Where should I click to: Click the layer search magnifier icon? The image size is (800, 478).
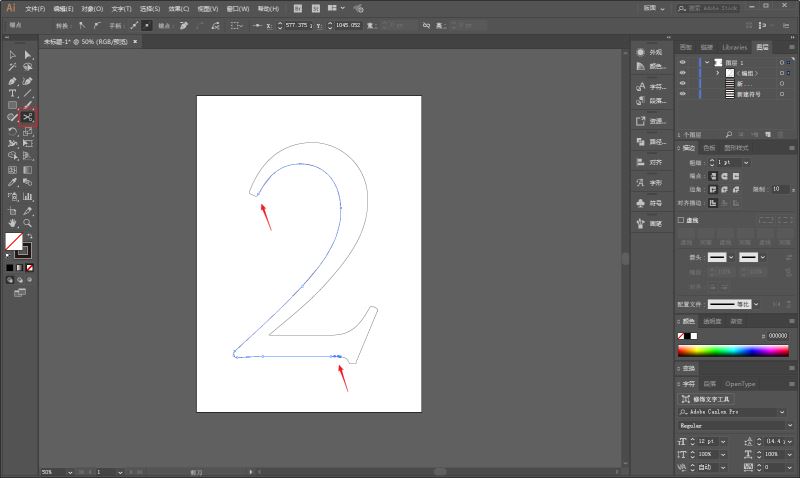click(x=729, y=135)
